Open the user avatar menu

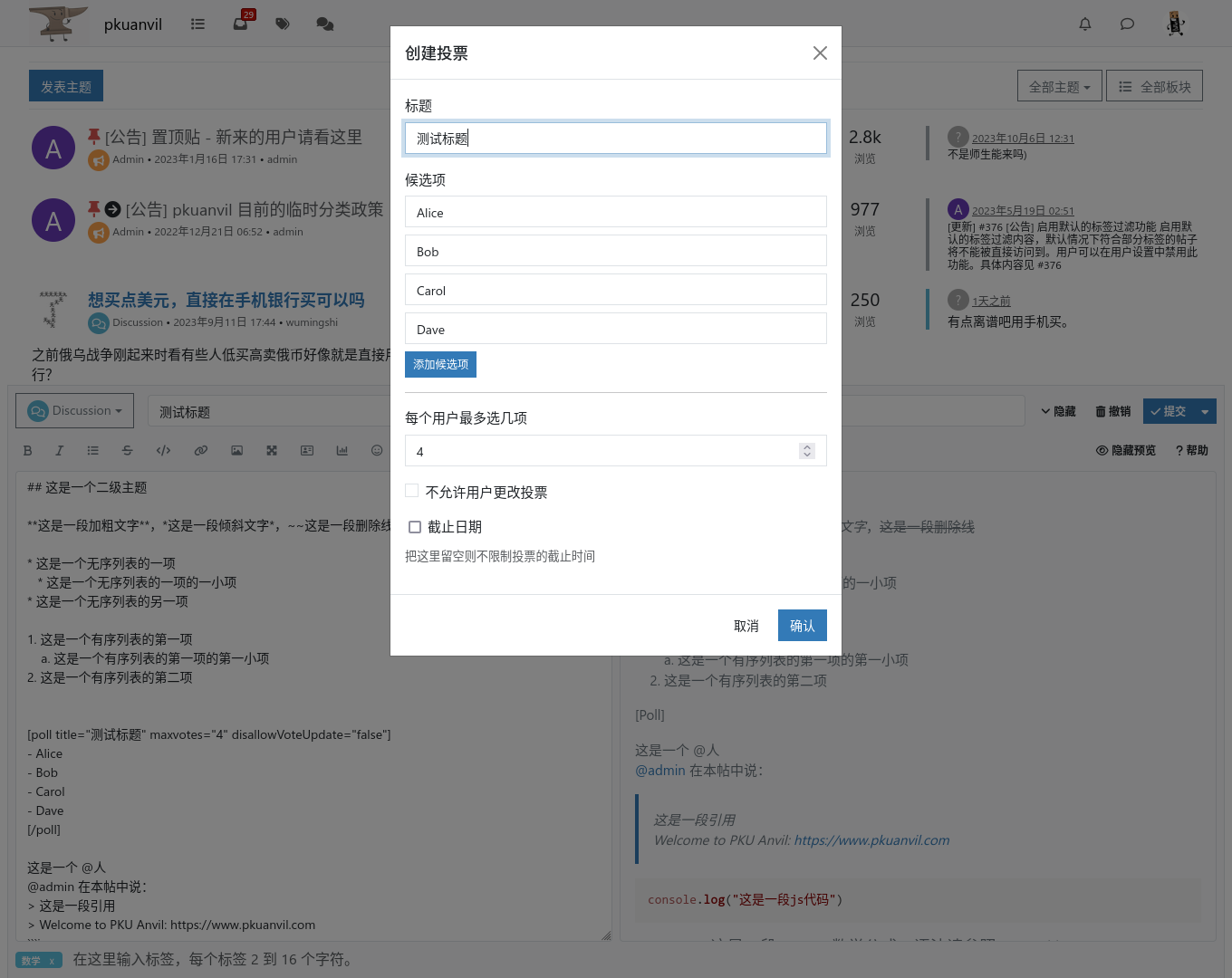point(1176,24)
